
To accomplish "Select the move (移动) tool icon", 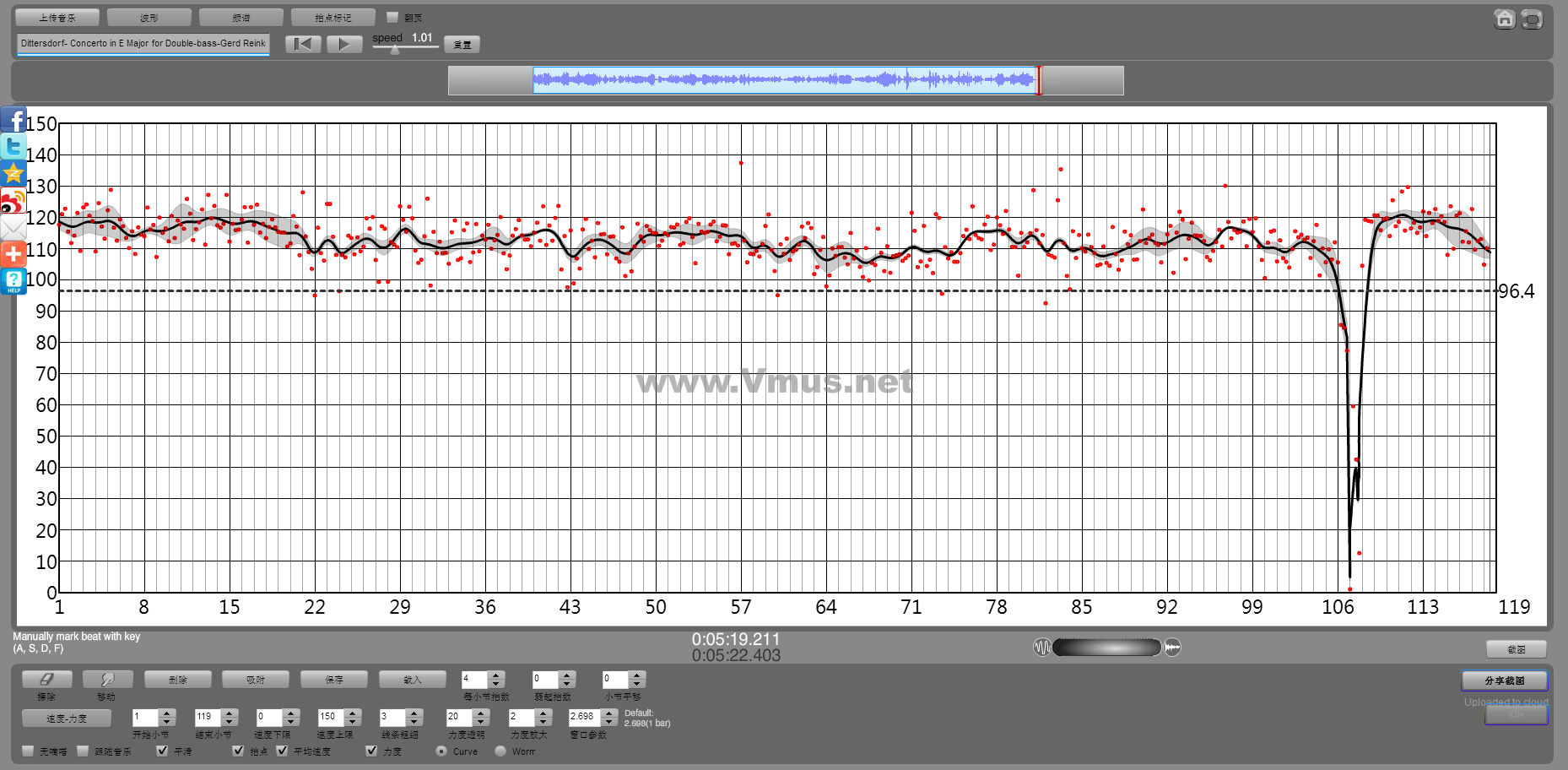I will [x=107, y=680].
